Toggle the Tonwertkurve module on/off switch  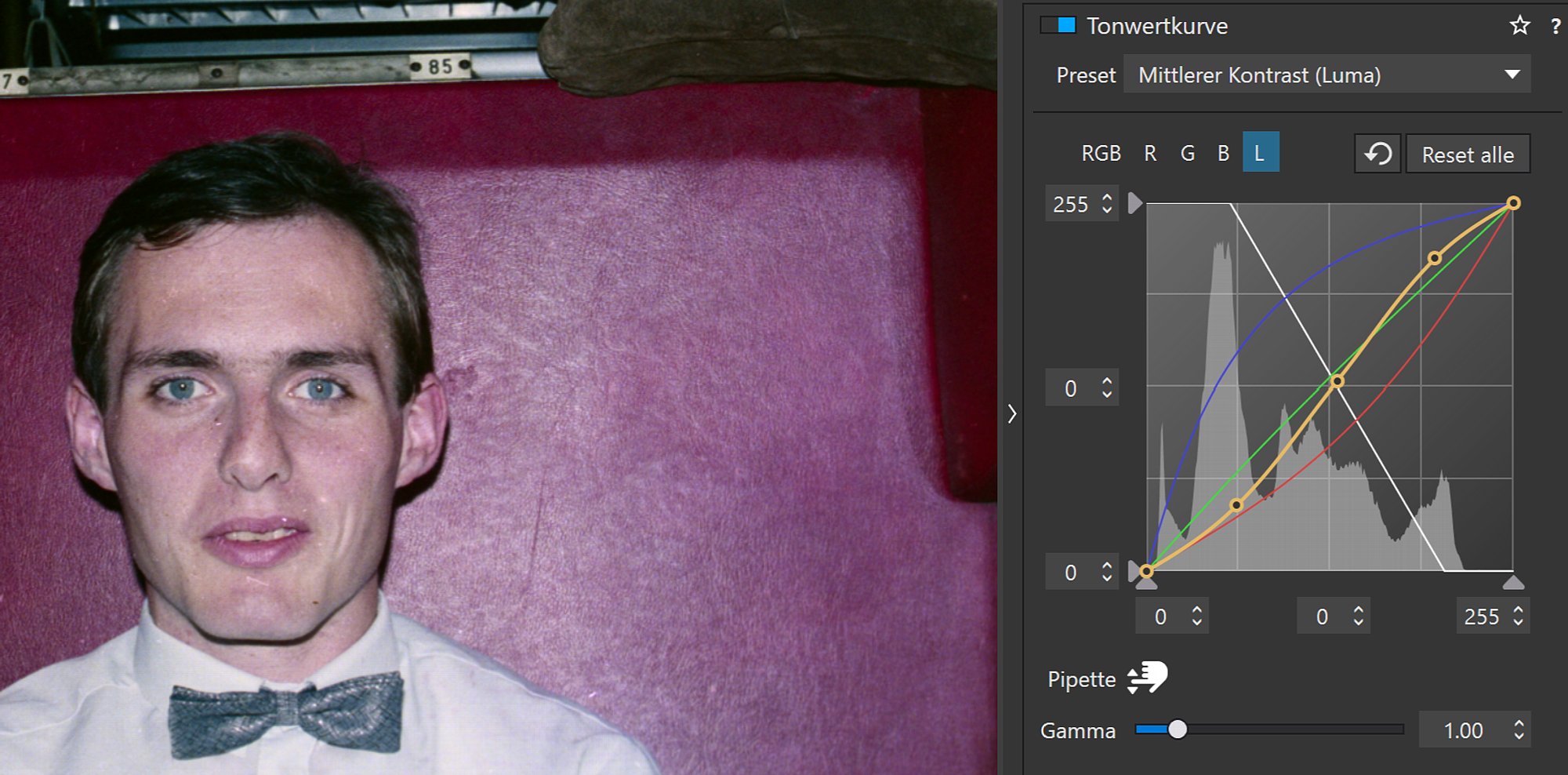coord(1058,26)
